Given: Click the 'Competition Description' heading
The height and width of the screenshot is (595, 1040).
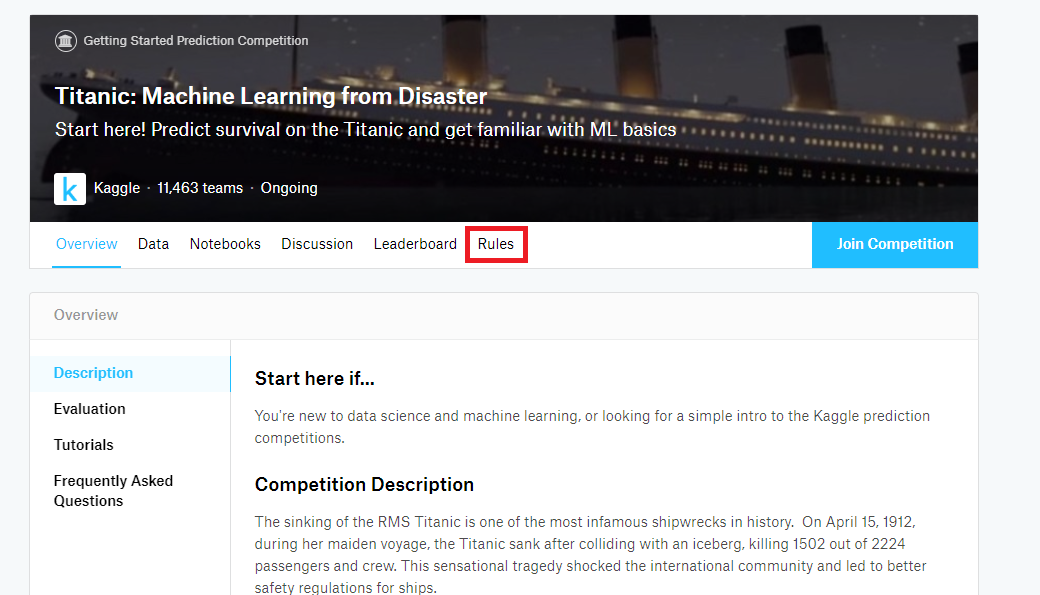Looking at the screenshot, I should pyautogui.click(x=364, y=485).
